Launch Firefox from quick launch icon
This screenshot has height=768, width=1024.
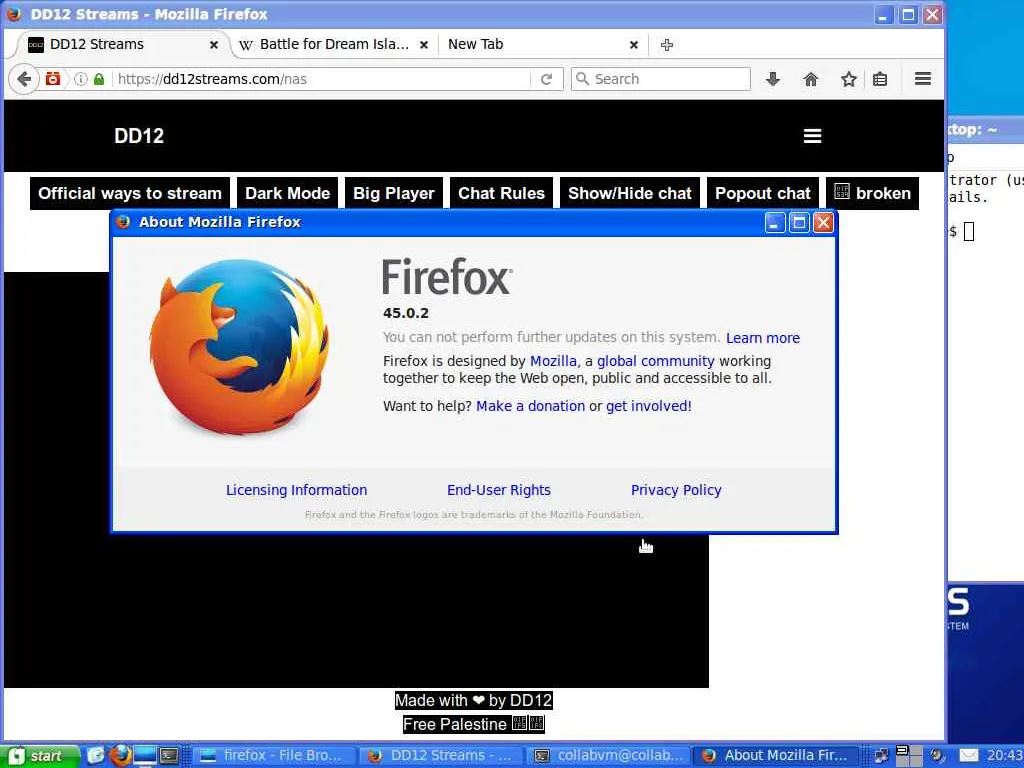pyautogui.click(x=121, y=756)
